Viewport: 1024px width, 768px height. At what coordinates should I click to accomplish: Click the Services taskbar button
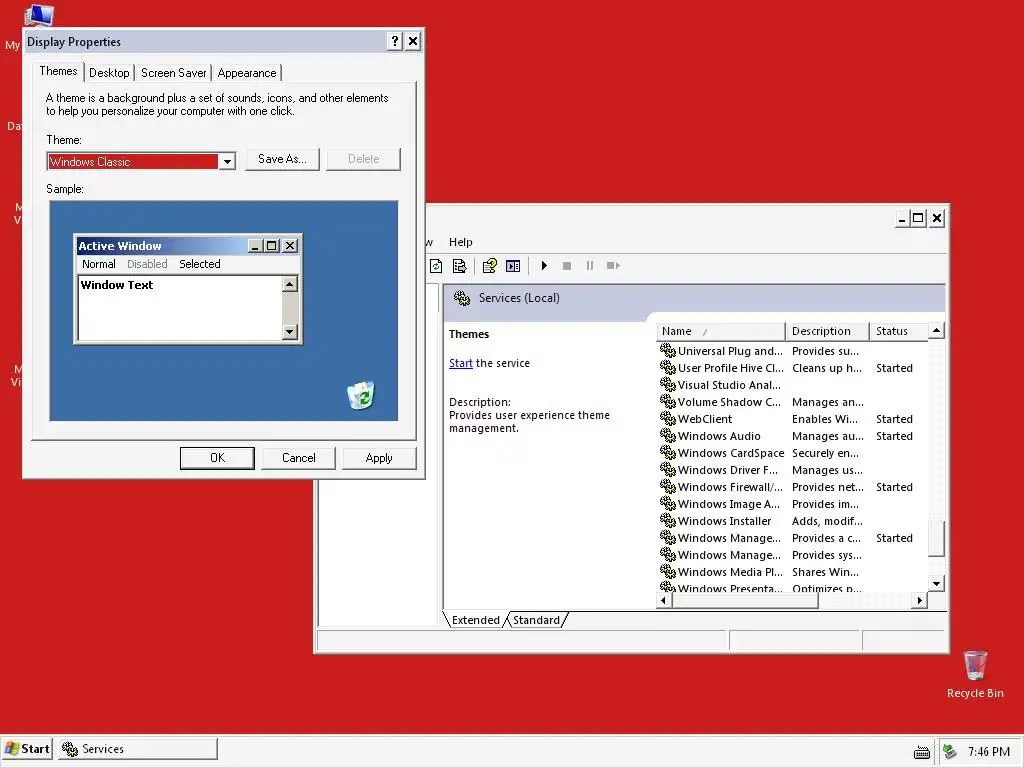(138, 749)
